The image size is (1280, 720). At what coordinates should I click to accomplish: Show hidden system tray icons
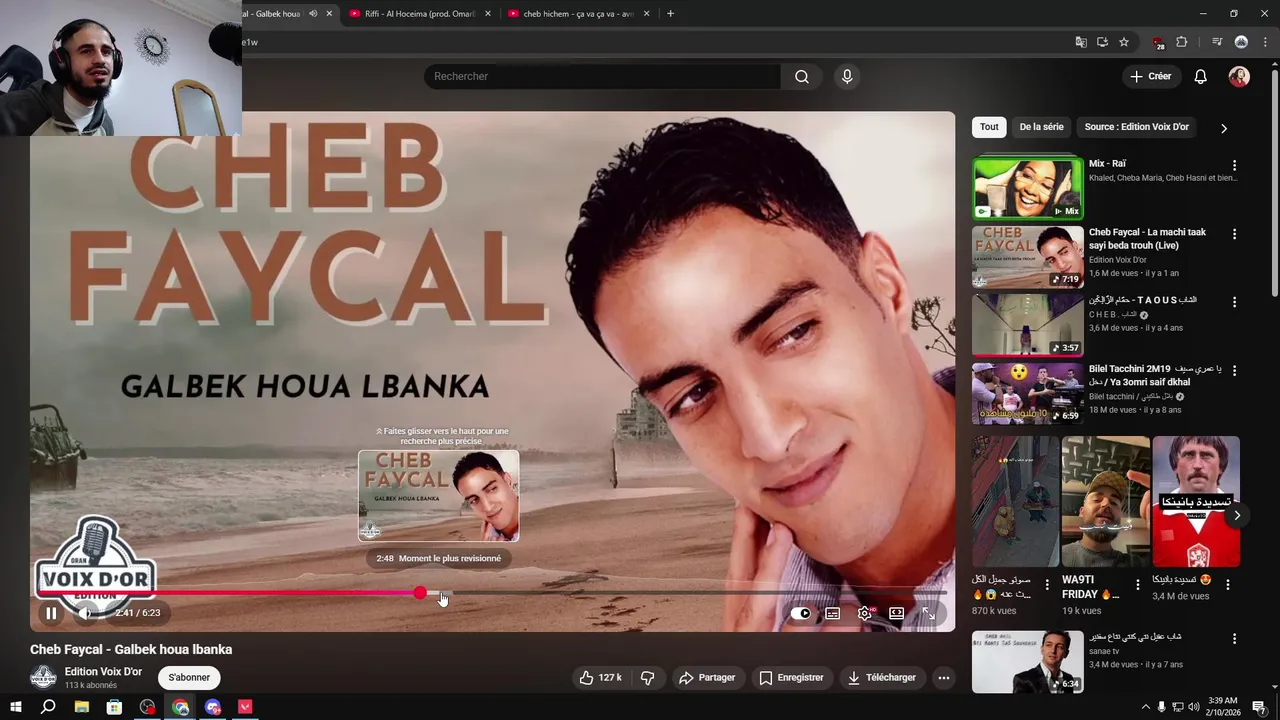(1145, 707)
